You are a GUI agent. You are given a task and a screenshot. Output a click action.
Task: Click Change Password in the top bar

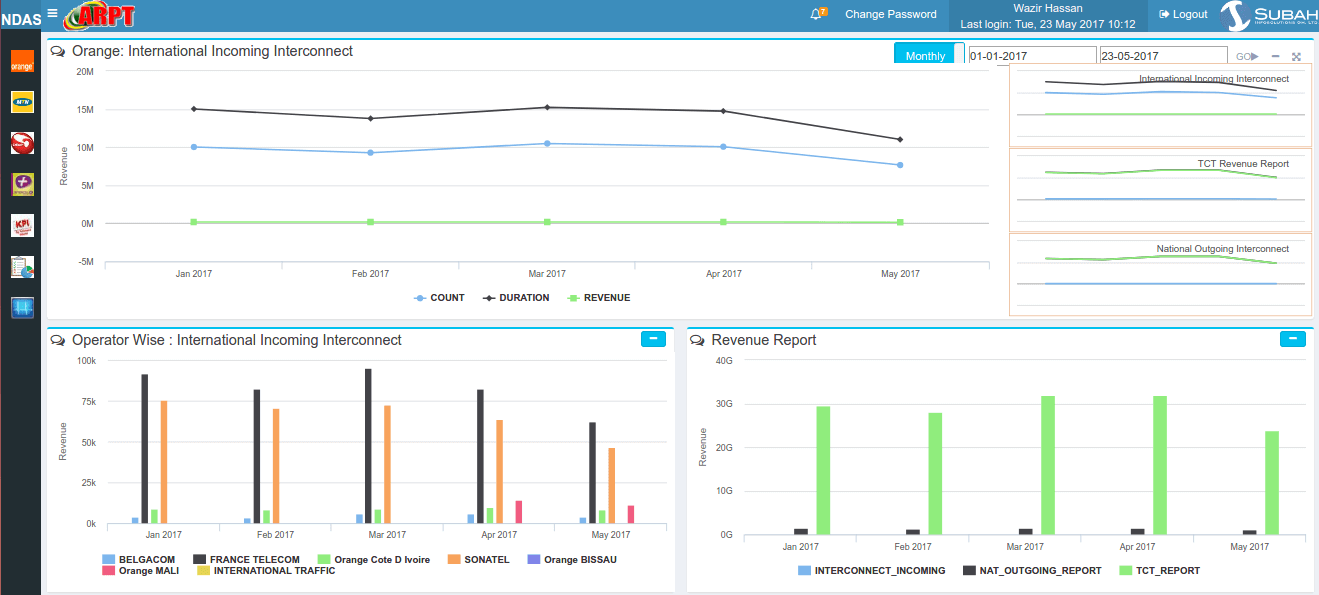tap(890, 14)
